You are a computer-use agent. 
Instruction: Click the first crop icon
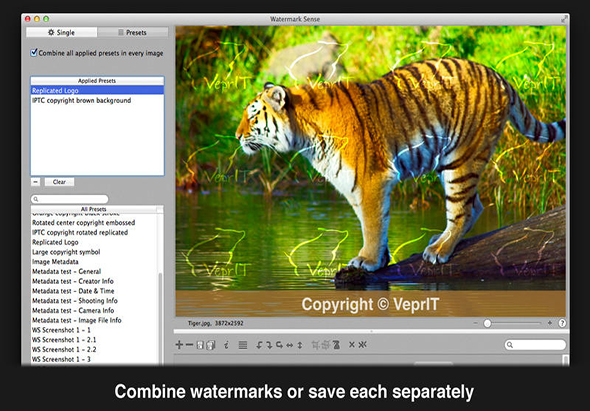[315, 345]
